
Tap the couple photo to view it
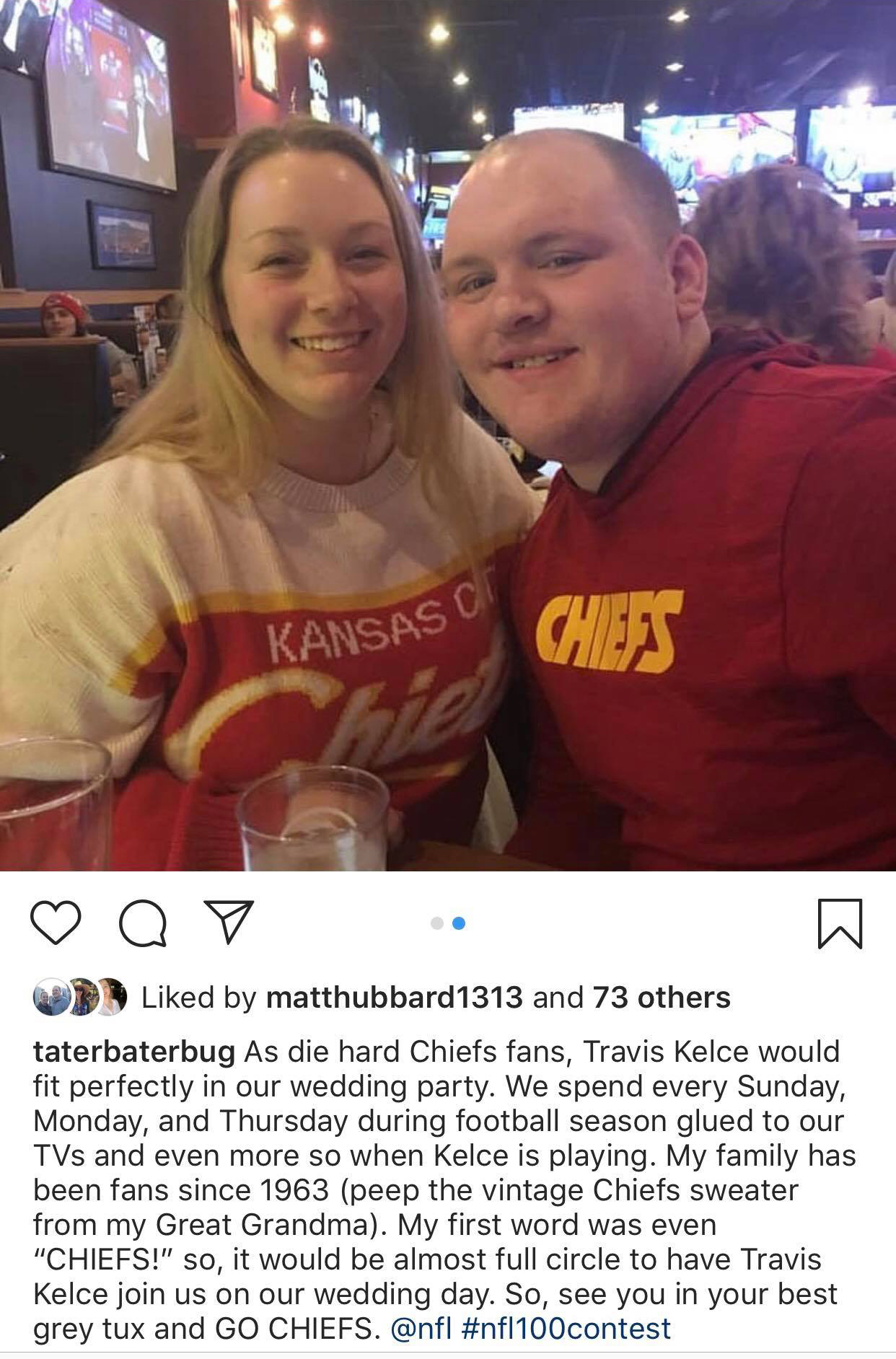click(448, 435)
